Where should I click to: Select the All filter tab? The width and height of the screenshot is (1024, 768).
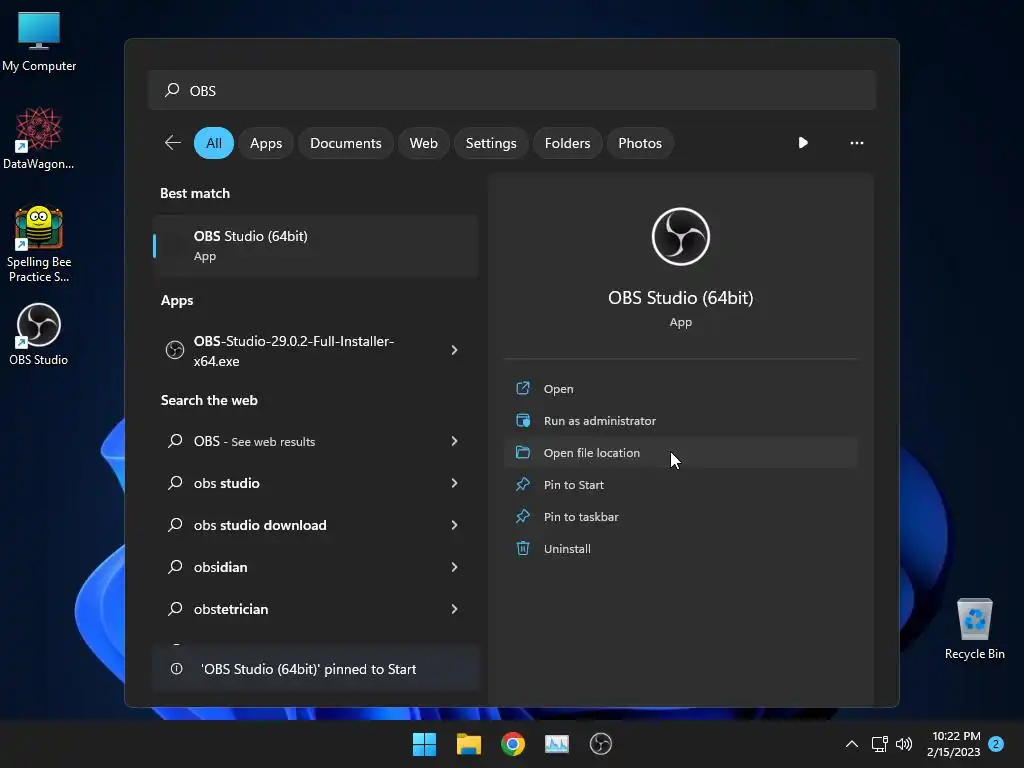coord(214,143)
